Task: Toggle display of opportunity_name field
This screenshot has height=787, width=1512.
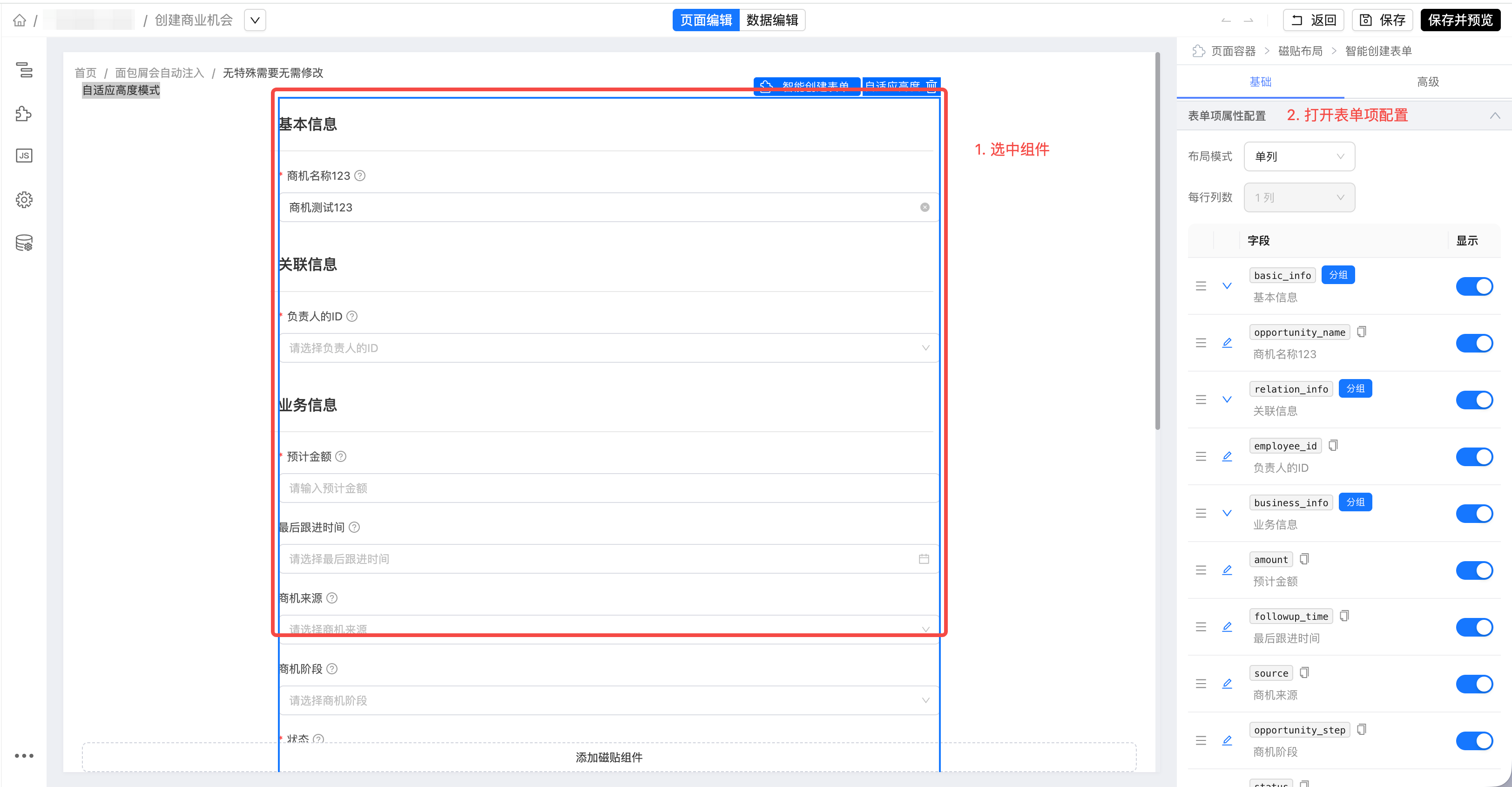Action: point(1474,344)
